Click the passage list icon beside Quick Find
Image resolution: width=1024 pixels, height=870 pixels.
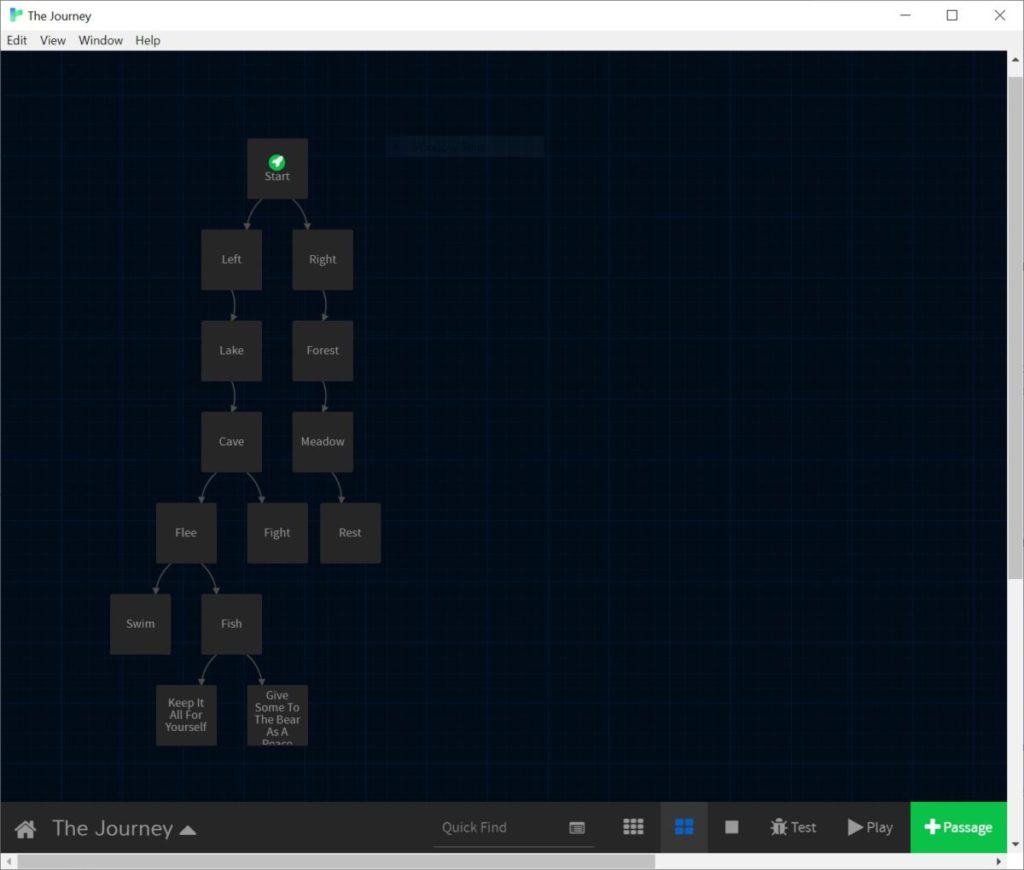[x=577, y=828]
